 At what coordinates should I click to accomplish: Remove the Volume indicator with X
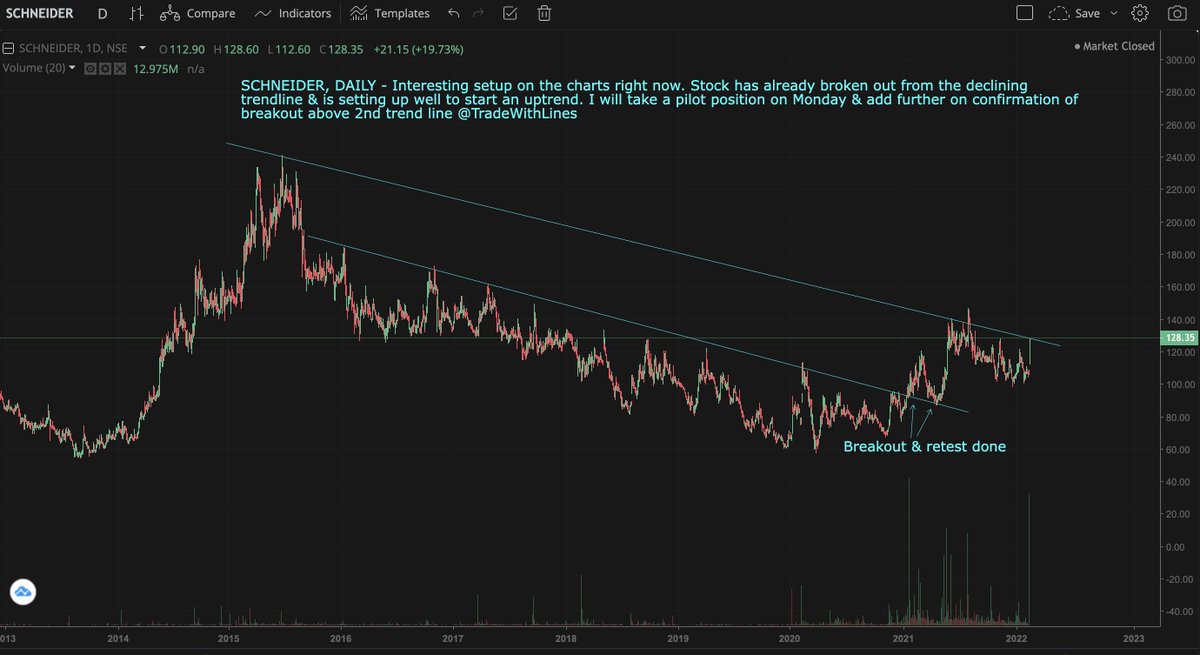pos(118,68)
